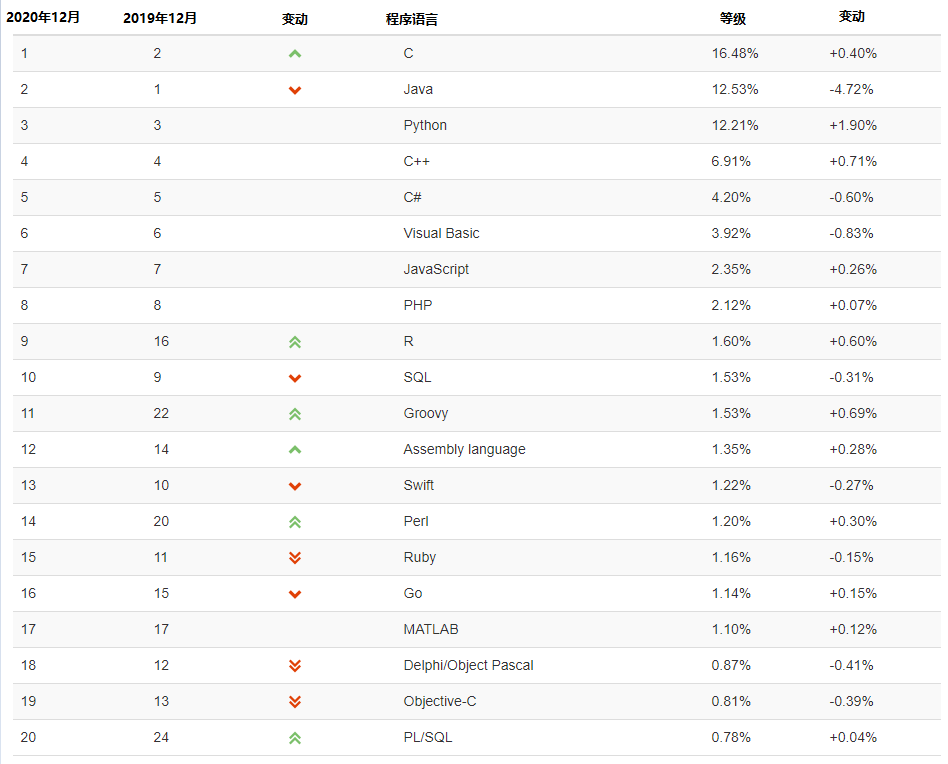Click the double up arrow for PL/SQL
This screenshot has width=948, height=764.
click(295, 738)
